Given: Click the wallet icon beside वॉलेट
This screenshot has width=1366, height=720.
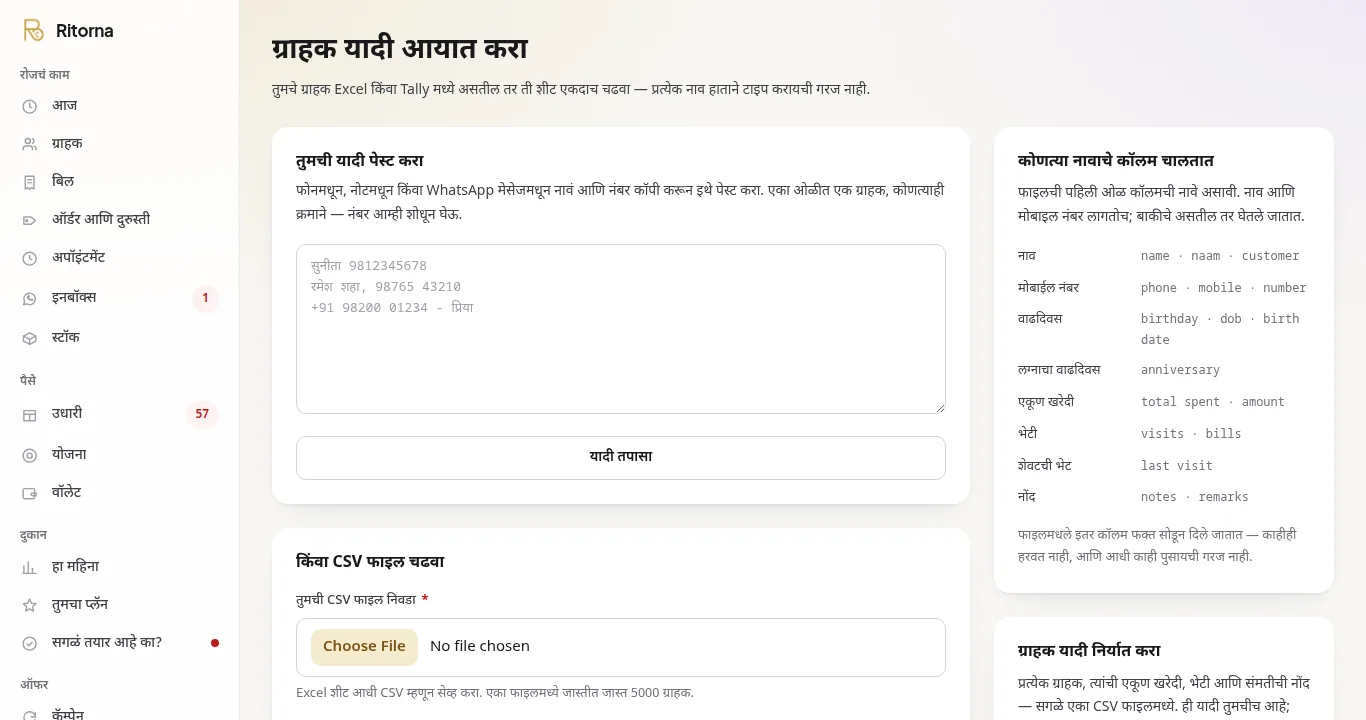Looking at the screenshot, I should pos(30,493).
